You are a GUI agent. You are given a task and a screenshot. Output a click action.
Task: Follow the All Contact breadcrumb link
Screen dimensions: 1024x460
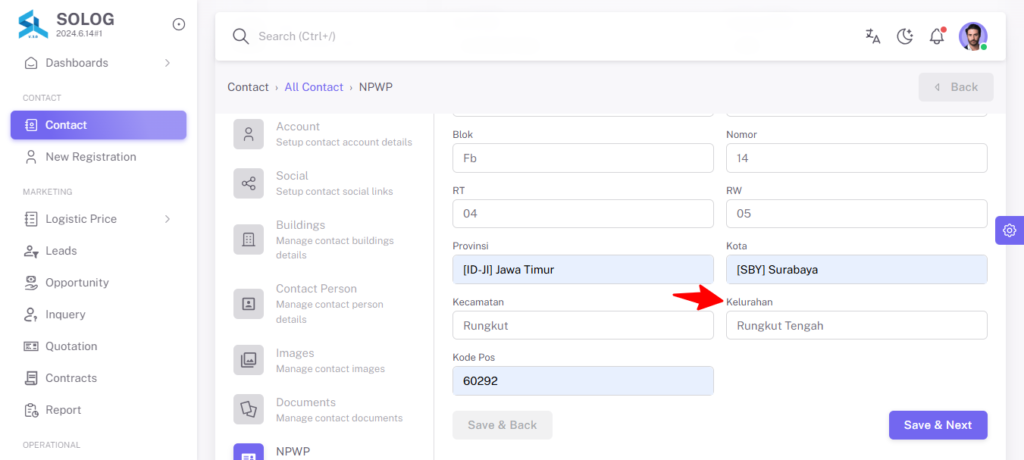313,87
